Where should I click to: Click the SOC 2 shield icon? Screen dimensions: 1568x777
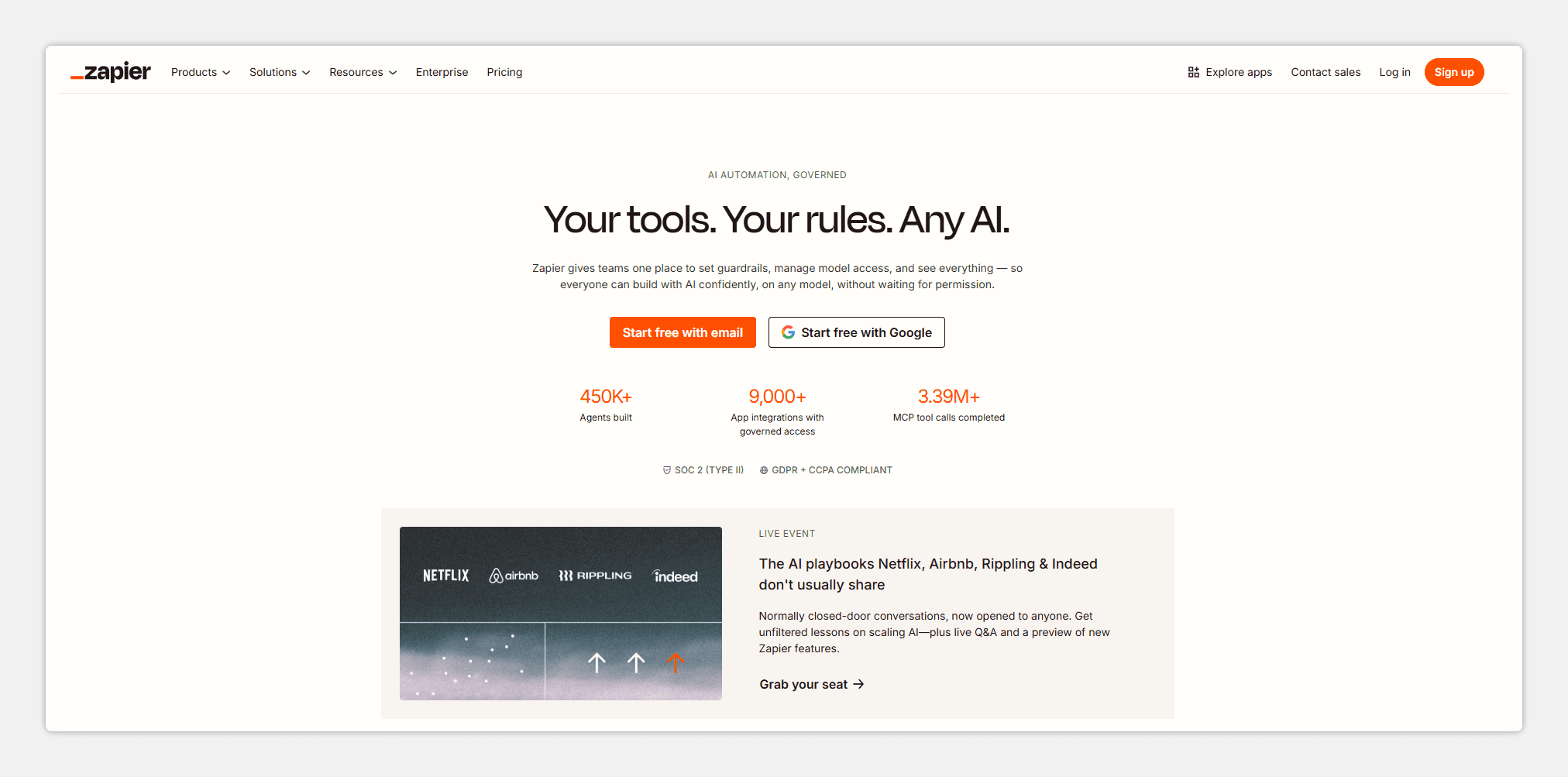[x=667, y=470]
